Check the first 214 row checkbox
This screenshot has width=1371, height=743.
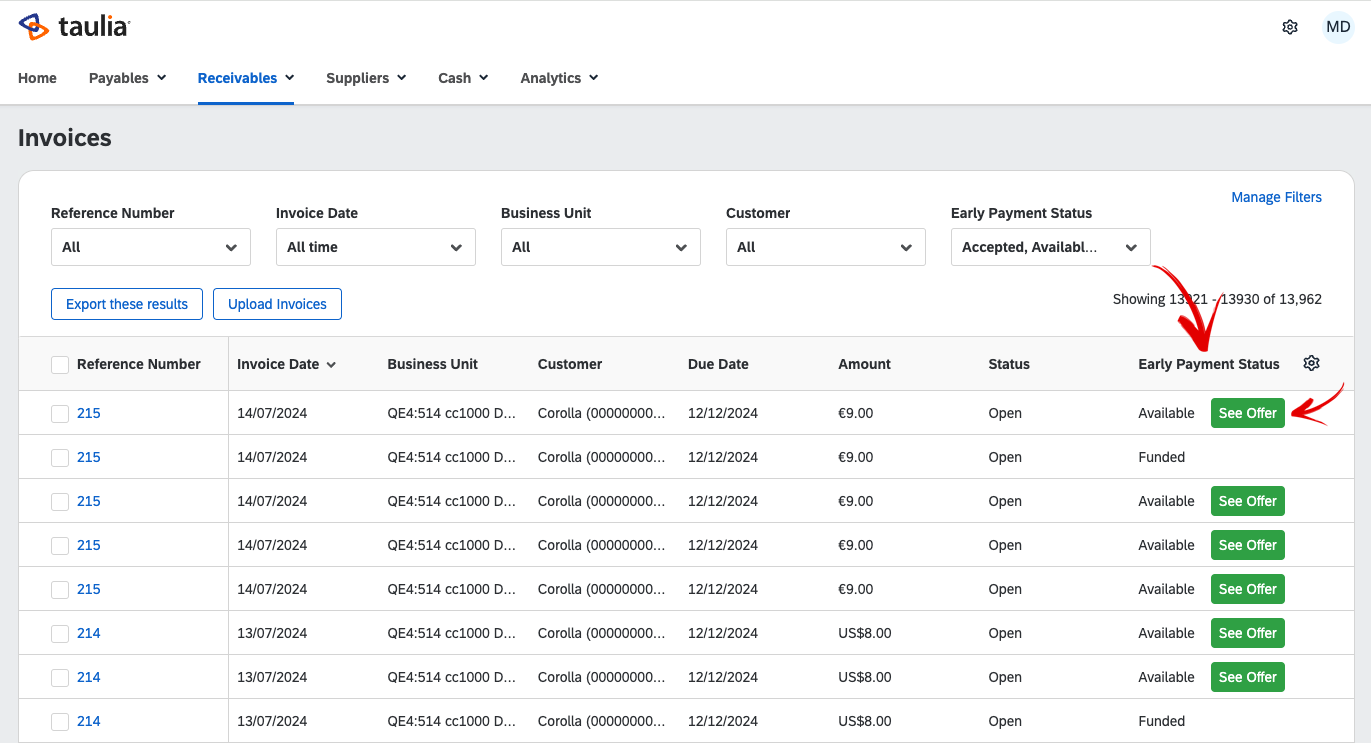pyautogui.click(x=60, y=633)
